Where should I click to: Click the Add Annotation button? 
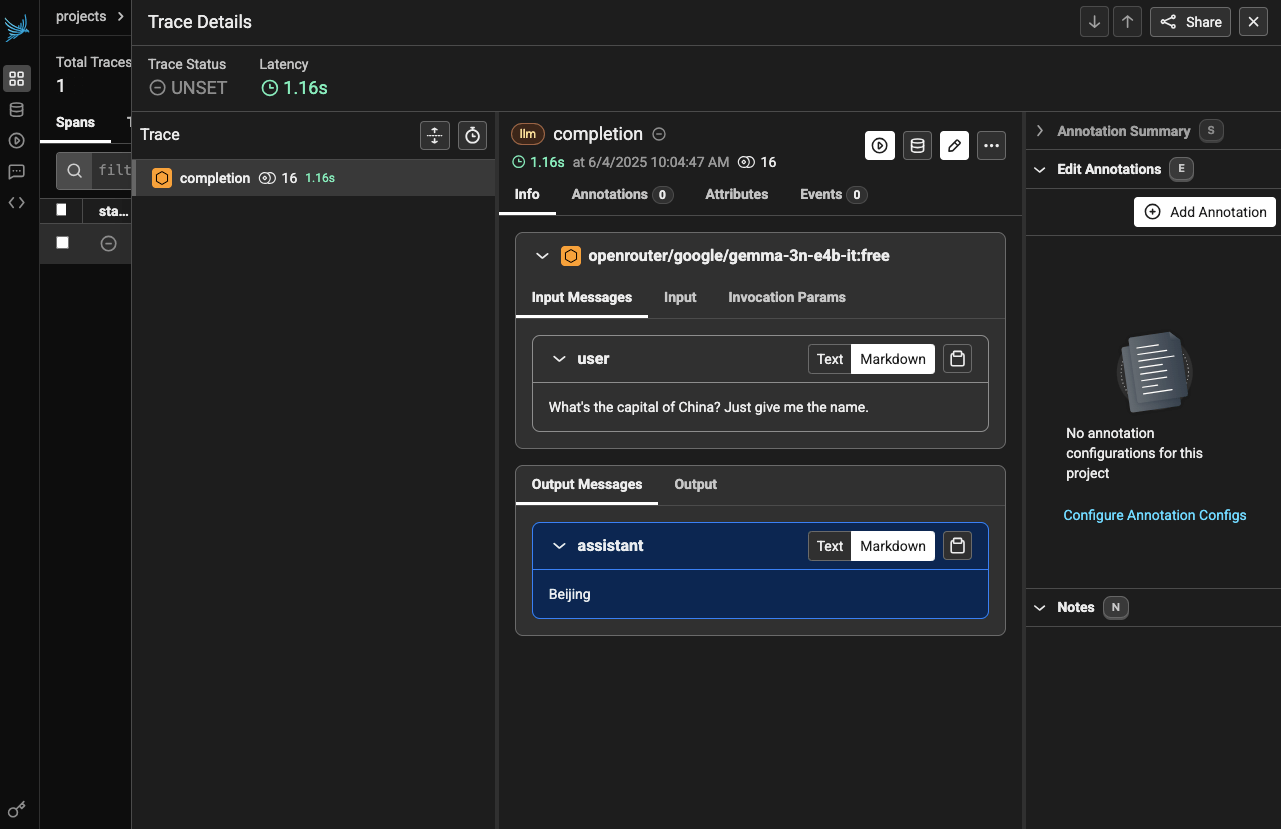1205,212
